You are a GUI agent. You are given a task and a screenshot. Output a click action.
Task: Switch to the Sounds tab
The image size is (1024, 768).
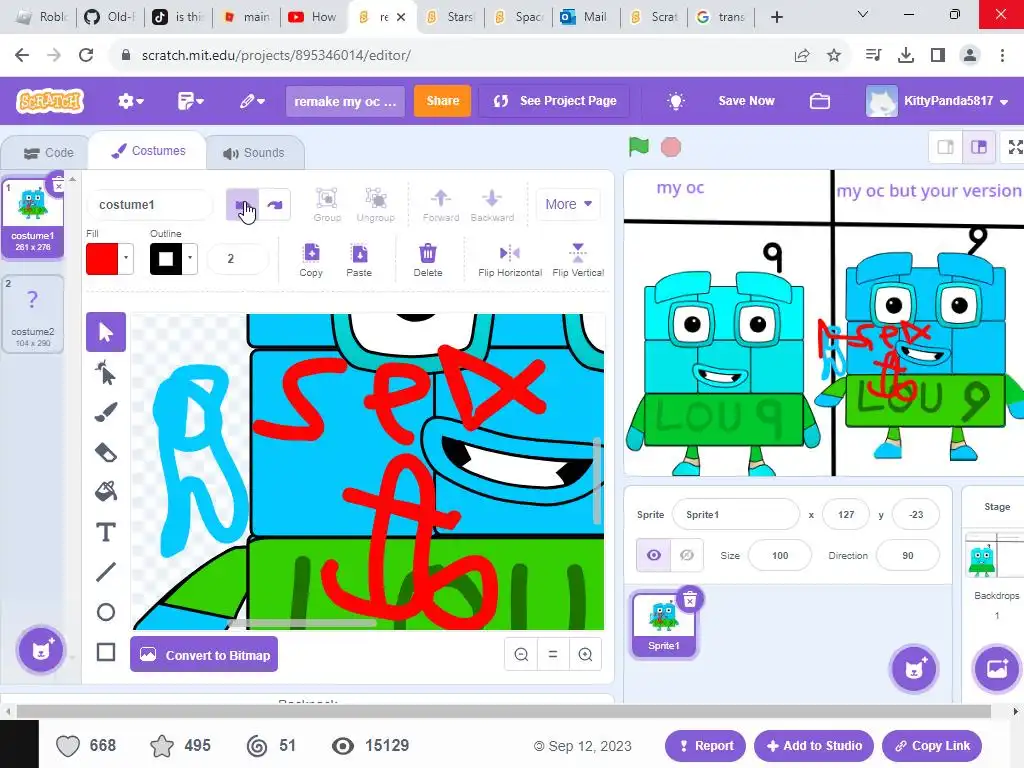[253, 153]
